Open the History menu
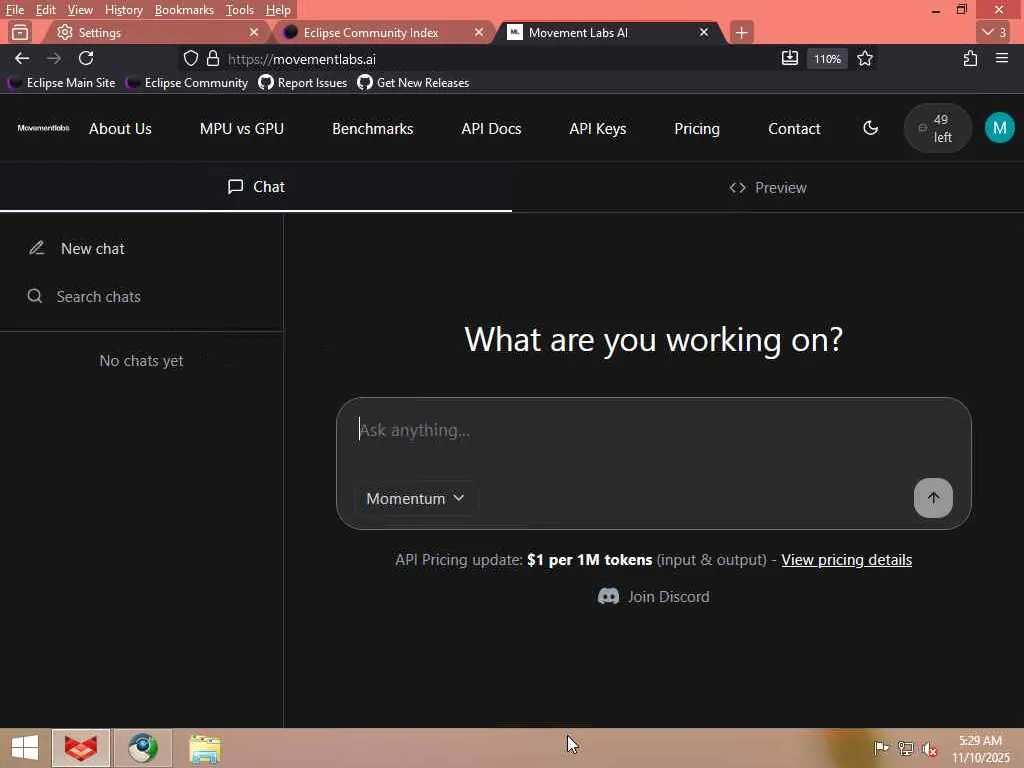 [x=123, y=10]
